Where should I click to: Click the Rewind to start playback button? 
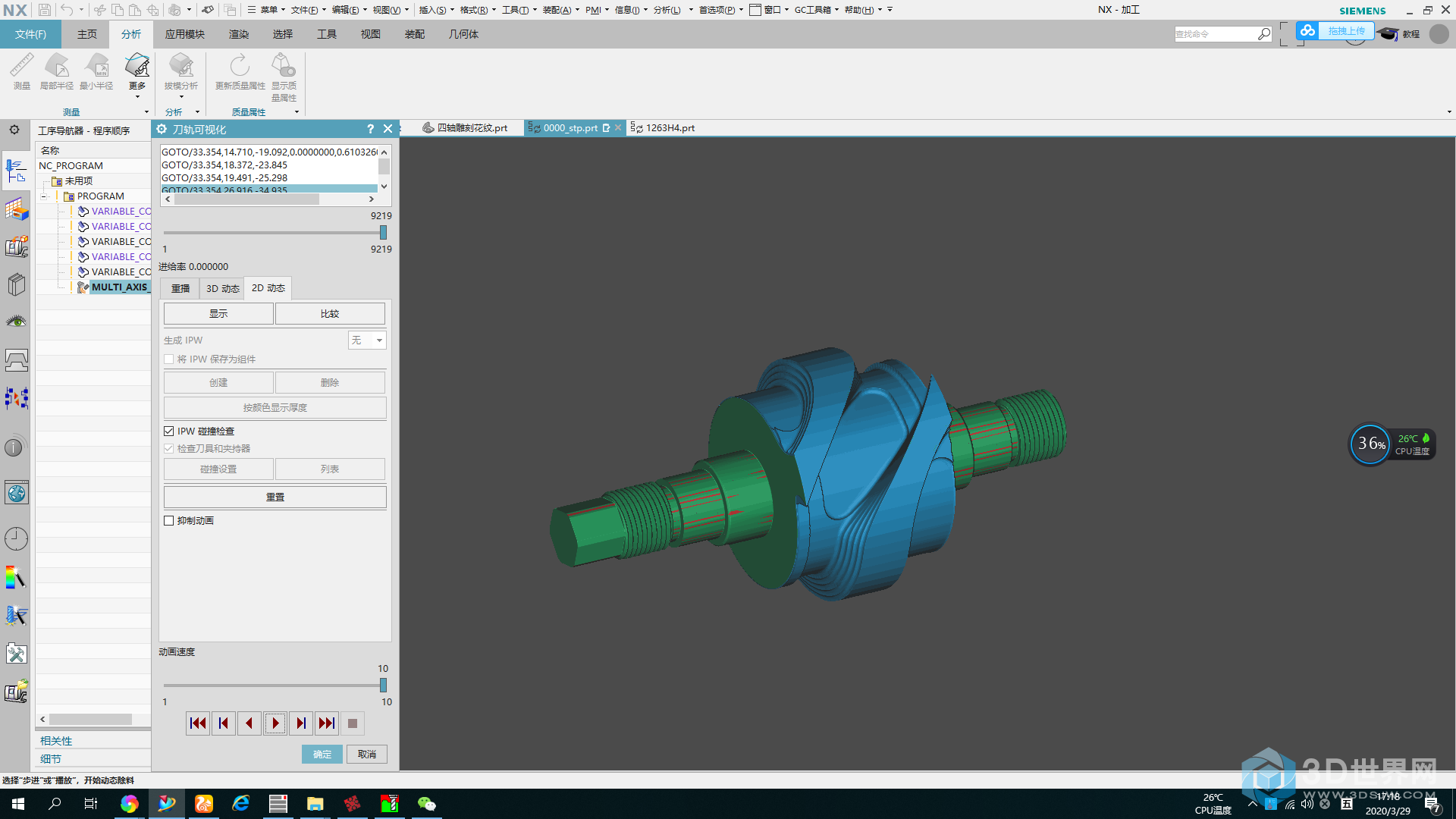tap(198, 723)
